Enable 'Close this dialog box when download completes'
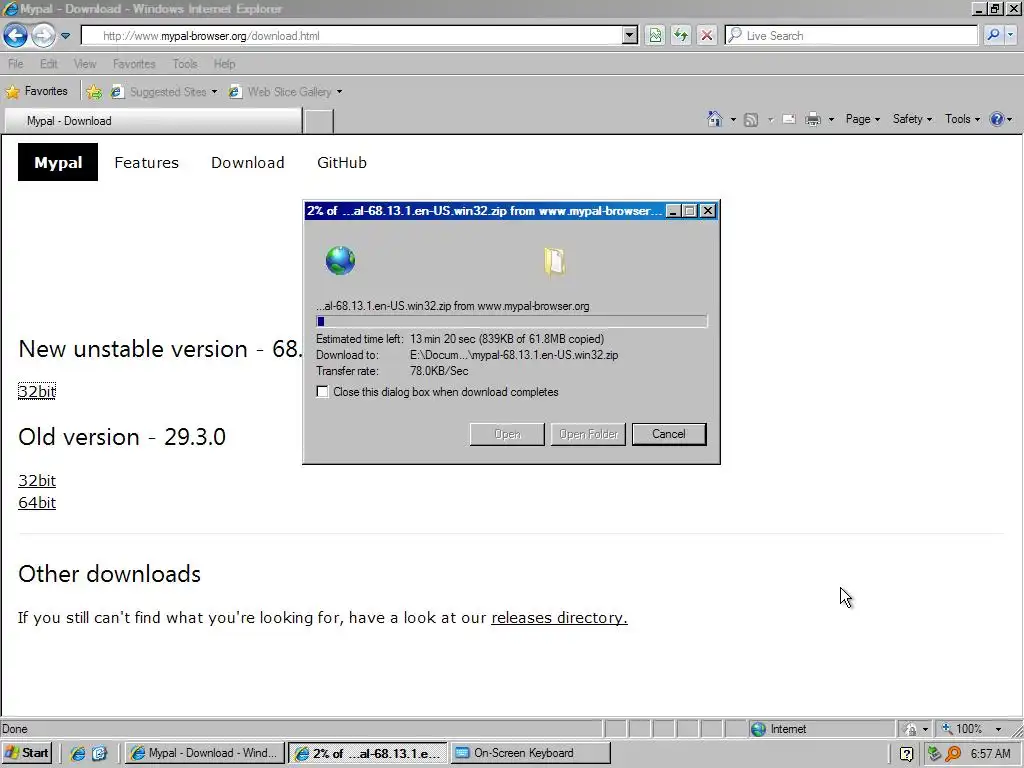 click(322, 392)
